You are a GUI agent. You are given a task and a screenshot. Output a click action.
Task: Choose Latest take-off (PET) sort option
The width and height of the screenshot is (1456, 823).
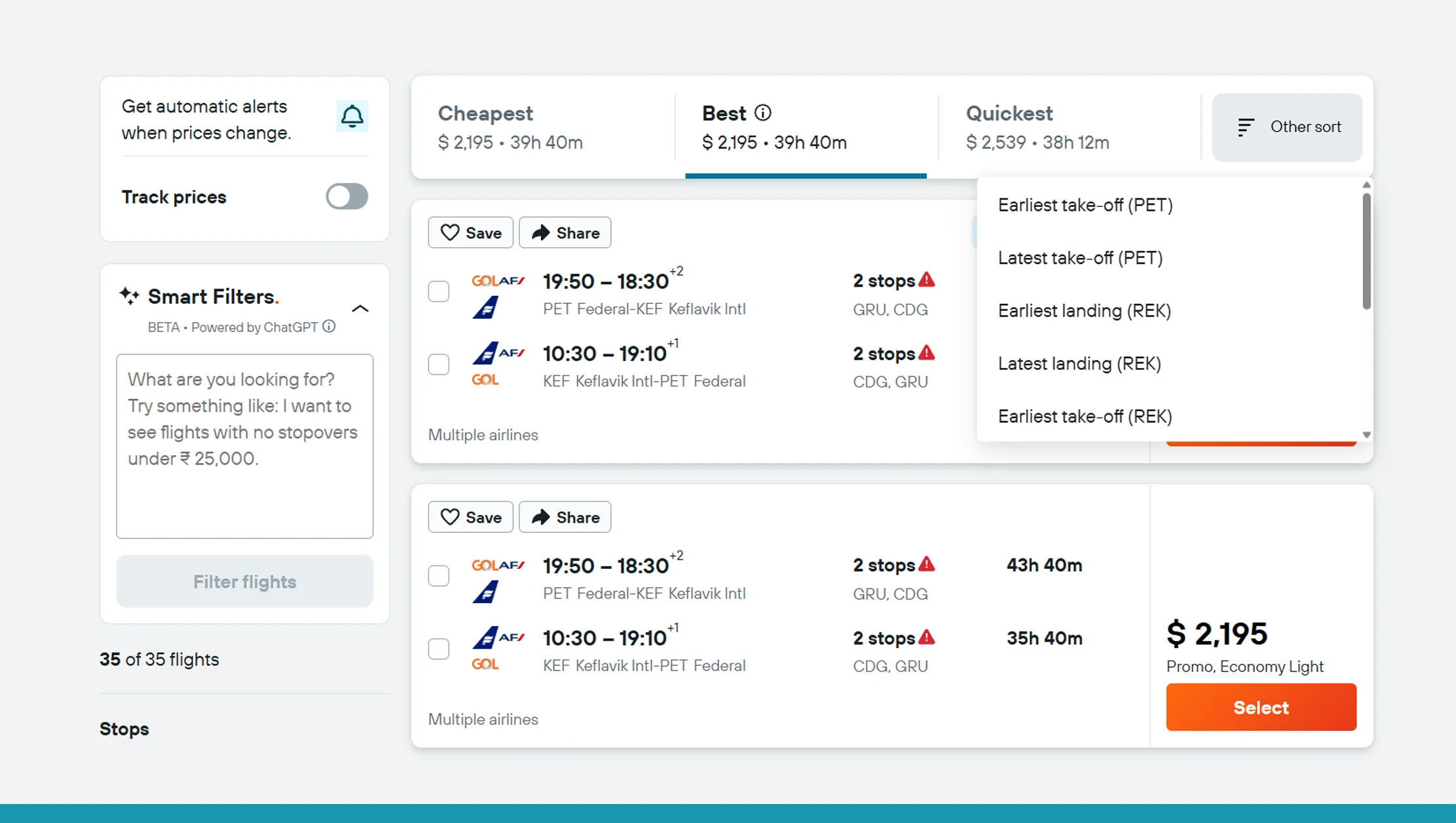(x=1081, y=257)
